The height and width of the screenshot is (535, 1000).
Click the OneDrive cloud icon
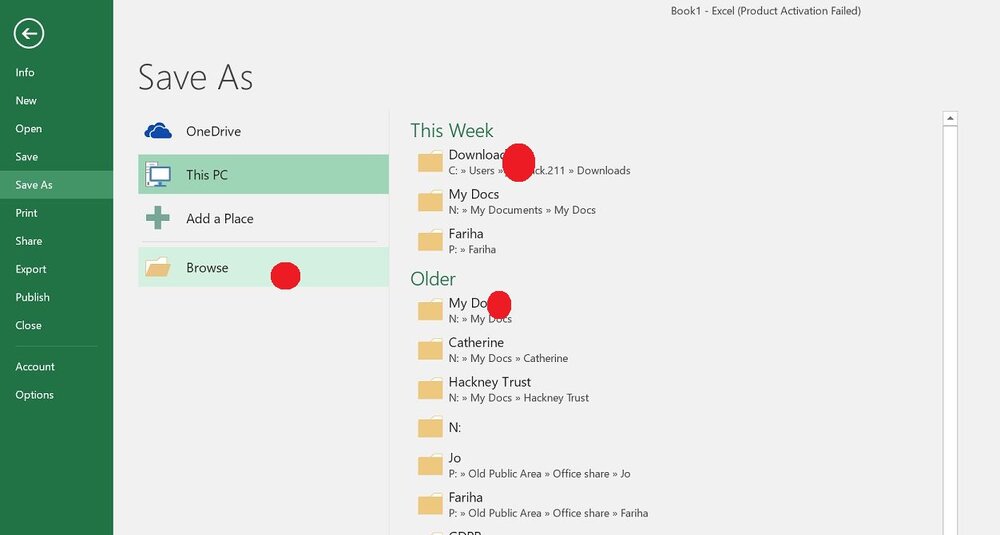(x=158, y=131)
